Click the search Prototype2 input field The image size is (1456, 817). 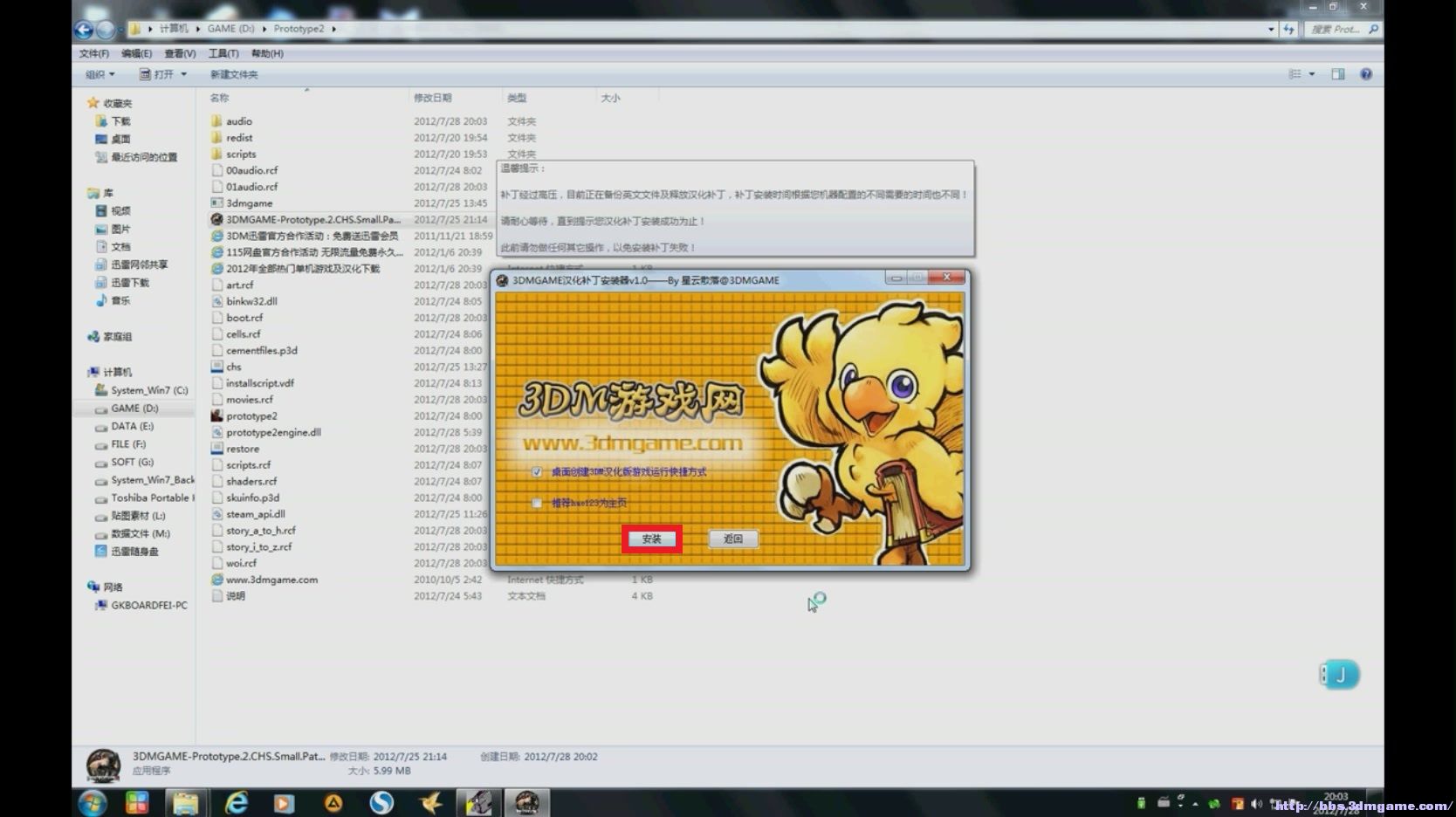click(1343, 30)
